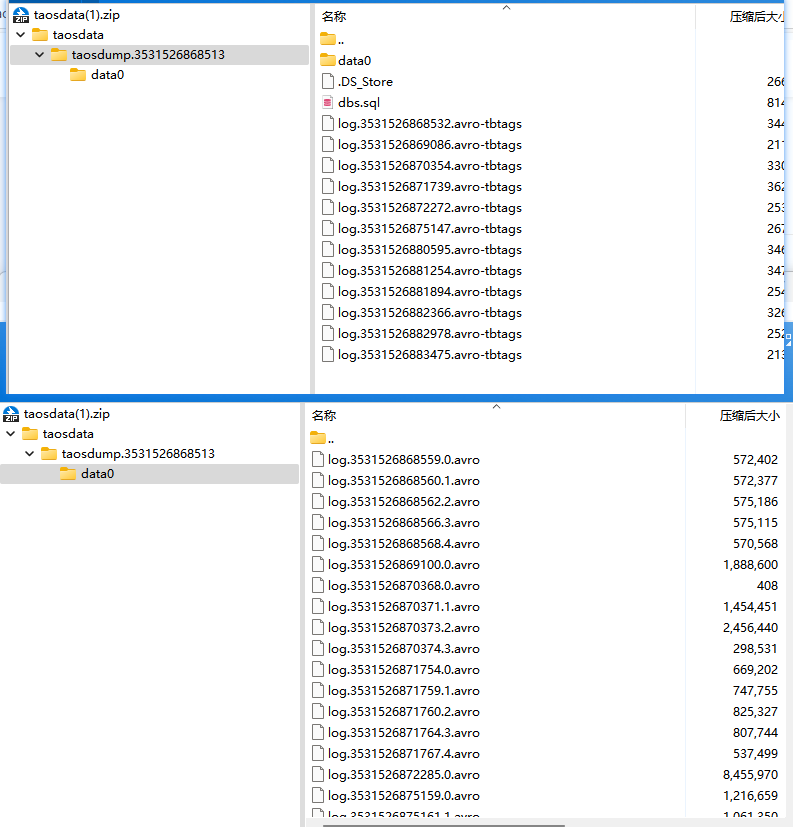Open the data0 folder listed above .DS_Store
Viewport: 793px width, 827px height.
point(354,61)
